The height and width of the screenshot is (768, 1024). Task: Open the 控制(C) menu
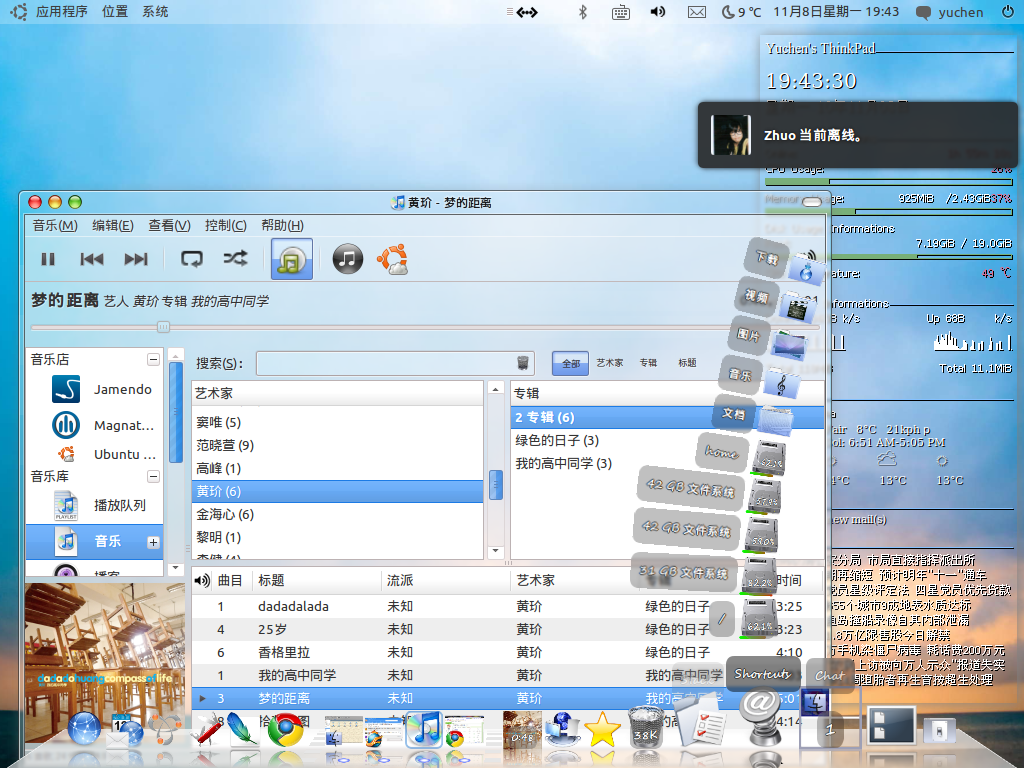click(225, 225)
